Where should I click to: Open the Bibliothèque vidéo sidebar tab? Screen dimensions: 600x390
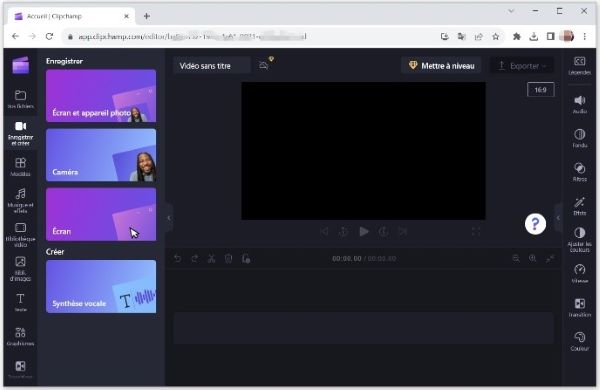coord(20,234)
